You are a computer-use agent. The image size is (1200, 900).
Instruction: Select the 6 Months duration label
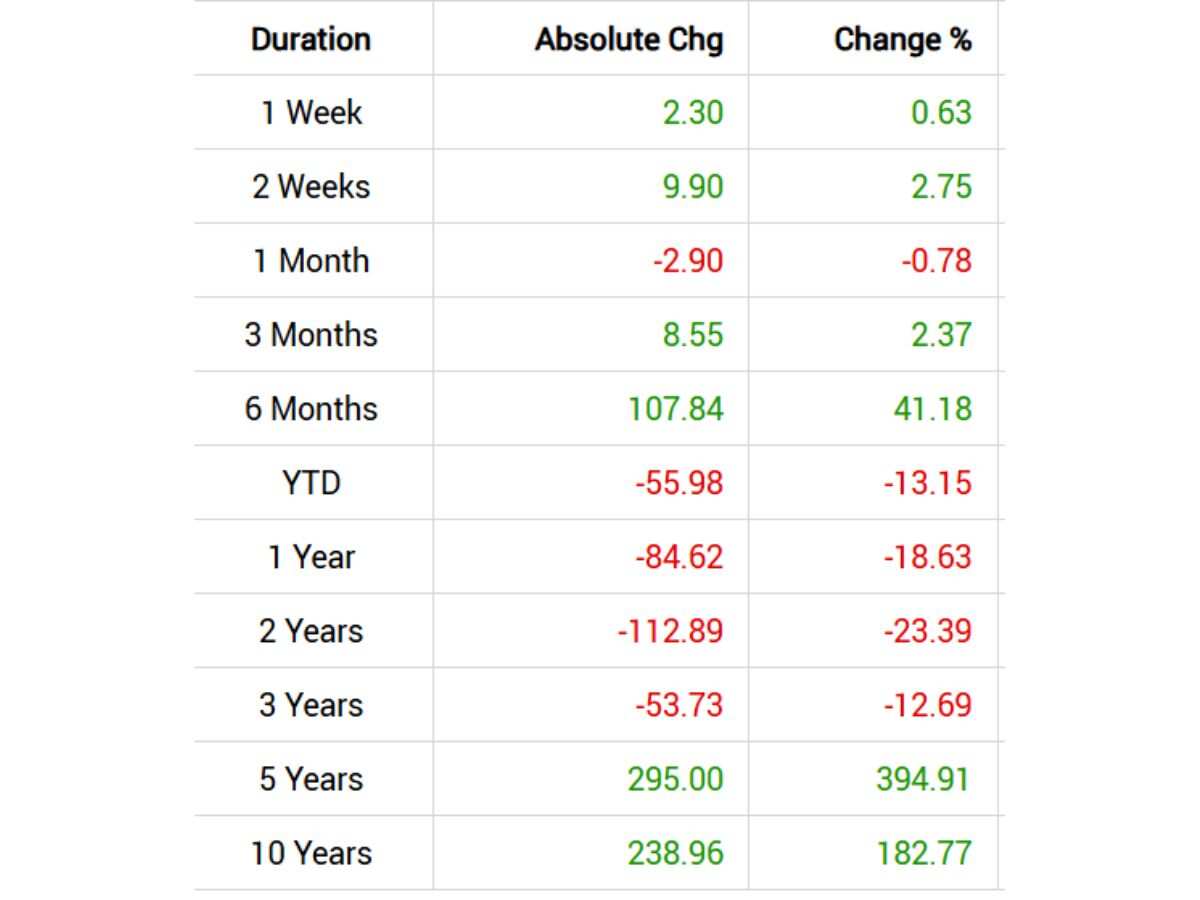click(x=311, y=408)
